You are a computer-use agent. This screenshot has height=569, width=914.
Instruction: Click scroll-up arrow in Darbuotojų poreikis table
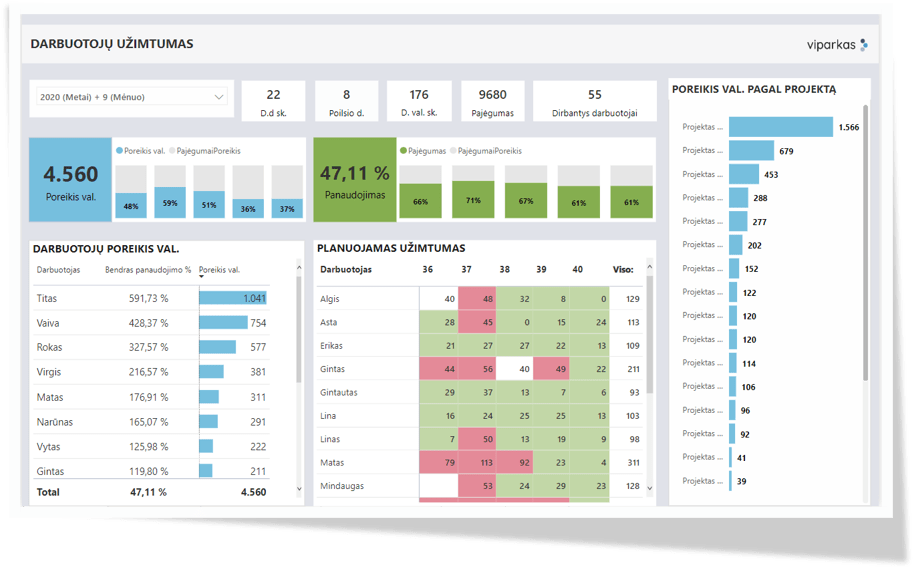(x=299, y=267)
